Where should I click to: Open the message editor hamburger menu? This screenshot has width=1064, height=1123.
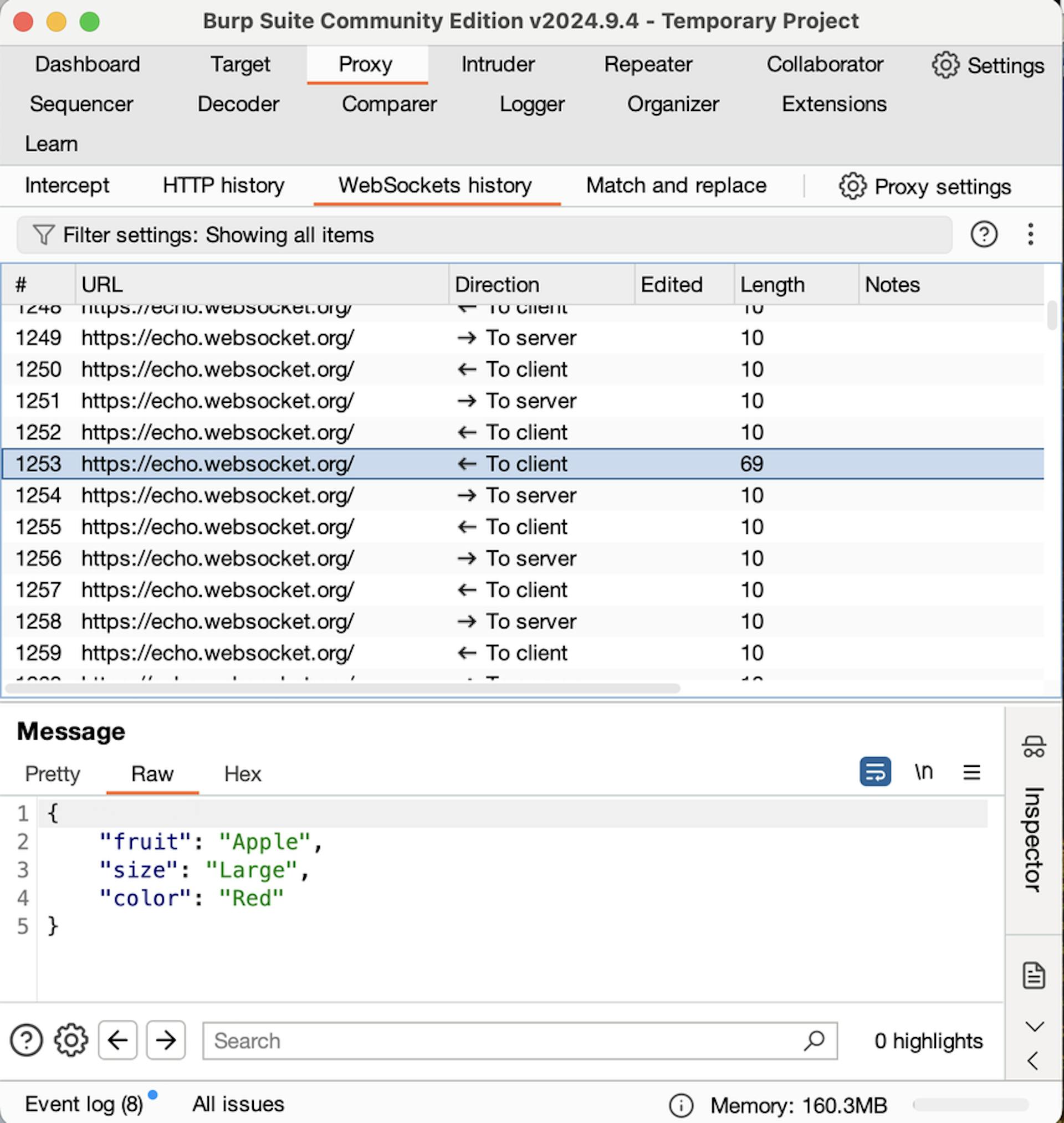(x=971, y=772)
